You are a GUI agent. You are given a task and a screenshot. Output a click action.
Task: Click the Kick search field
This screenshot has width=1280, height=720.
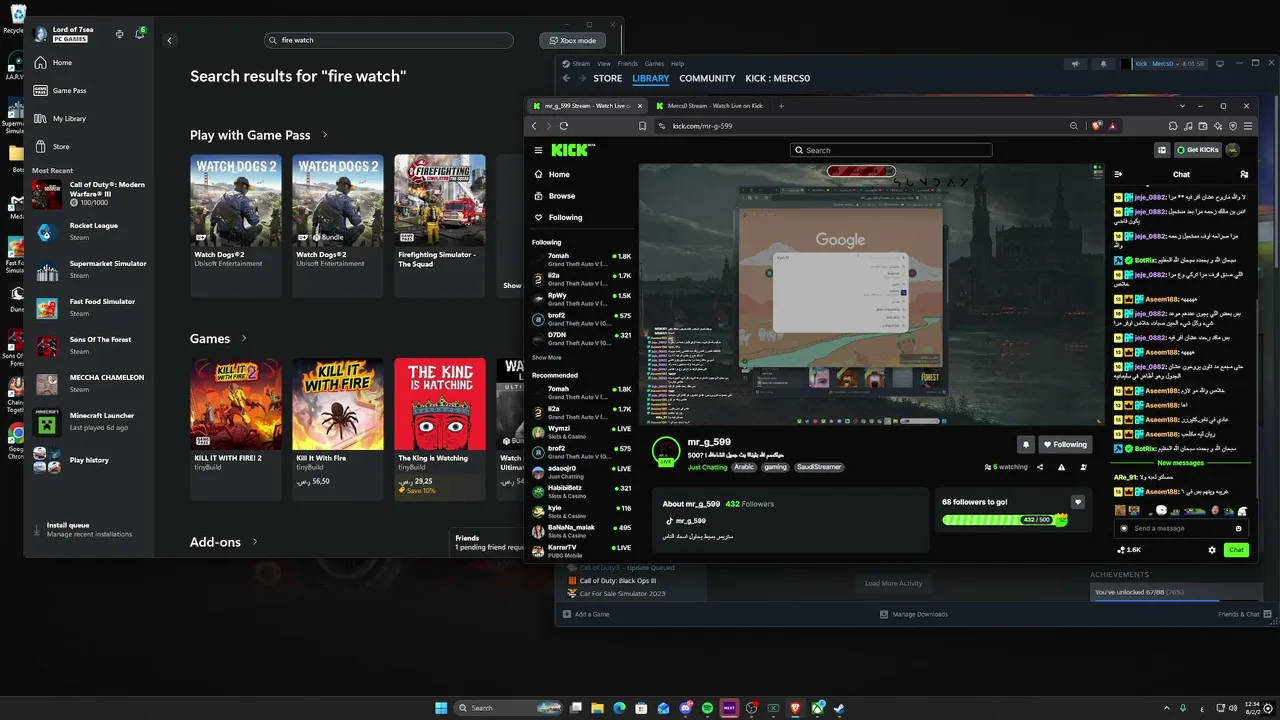[x=891, y=150]
